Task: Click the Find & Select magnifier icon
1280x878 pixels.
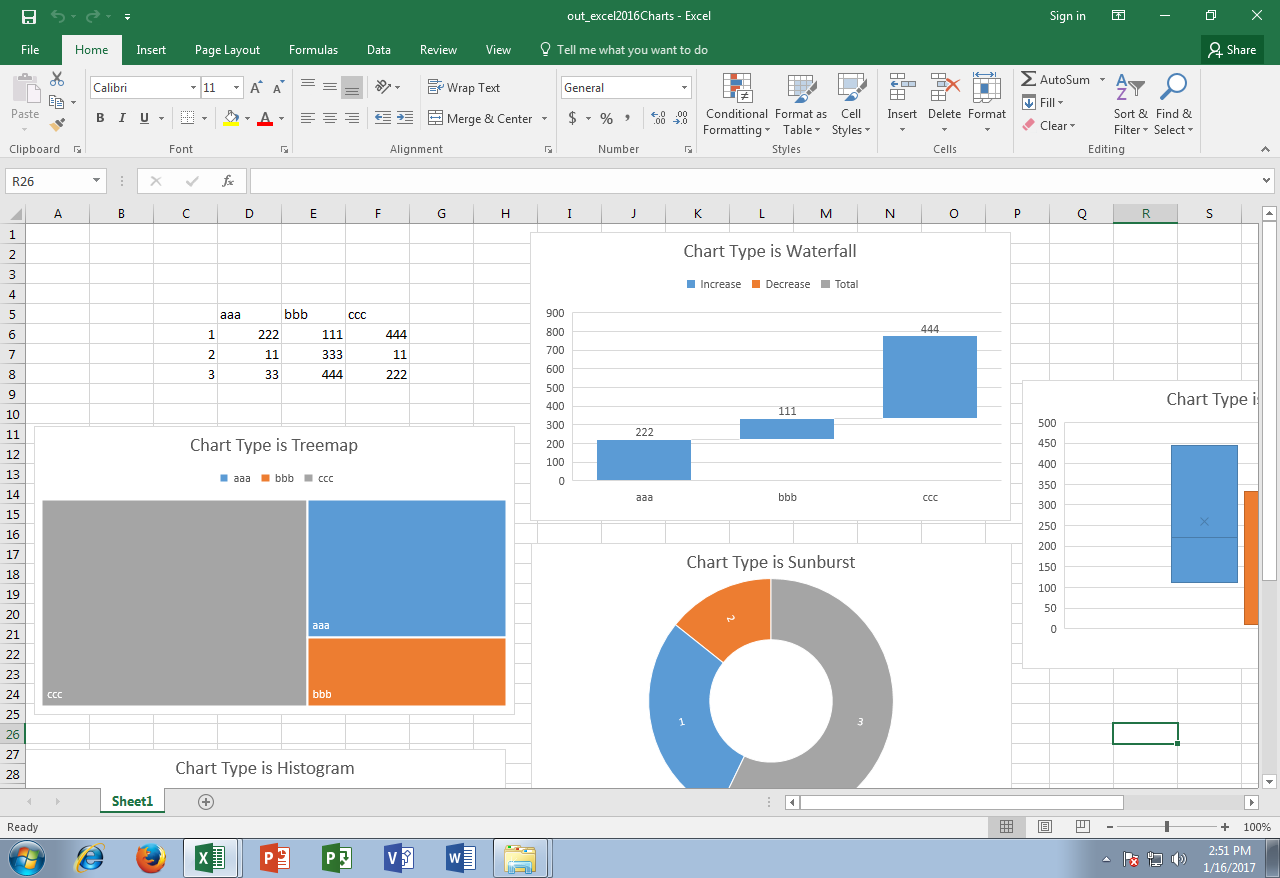Action: click(1172, 89)
